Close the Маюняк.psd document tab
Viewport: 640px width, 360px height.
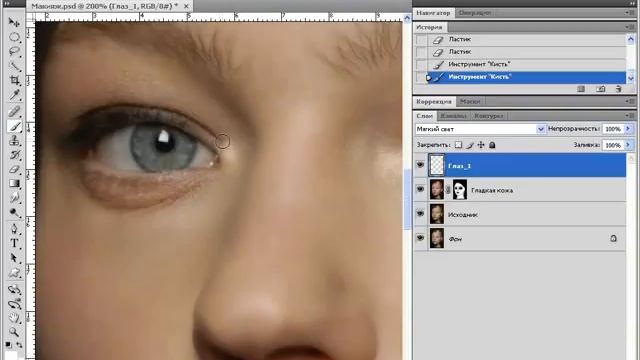(x=186, y=6)
